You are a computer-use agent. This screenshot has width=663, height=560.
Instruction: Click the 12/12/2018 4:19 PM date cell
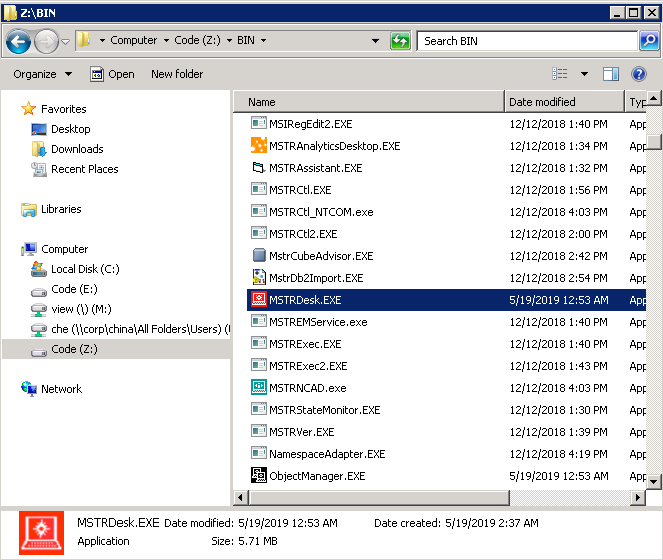[x=559, y=454]
